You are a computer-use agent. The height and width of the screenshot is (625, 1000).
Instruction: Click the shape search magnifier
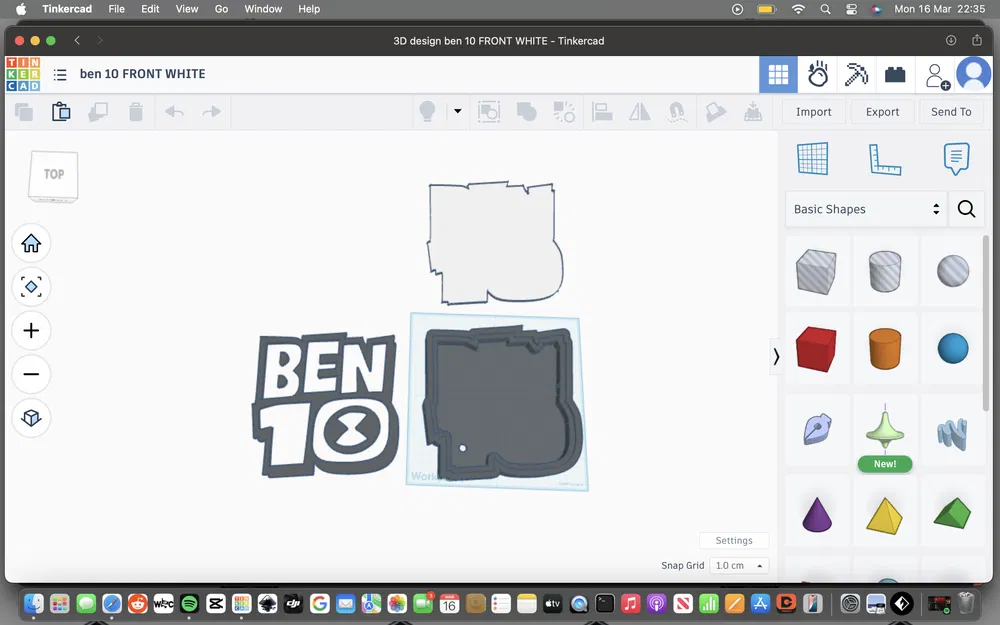[966, 209]
